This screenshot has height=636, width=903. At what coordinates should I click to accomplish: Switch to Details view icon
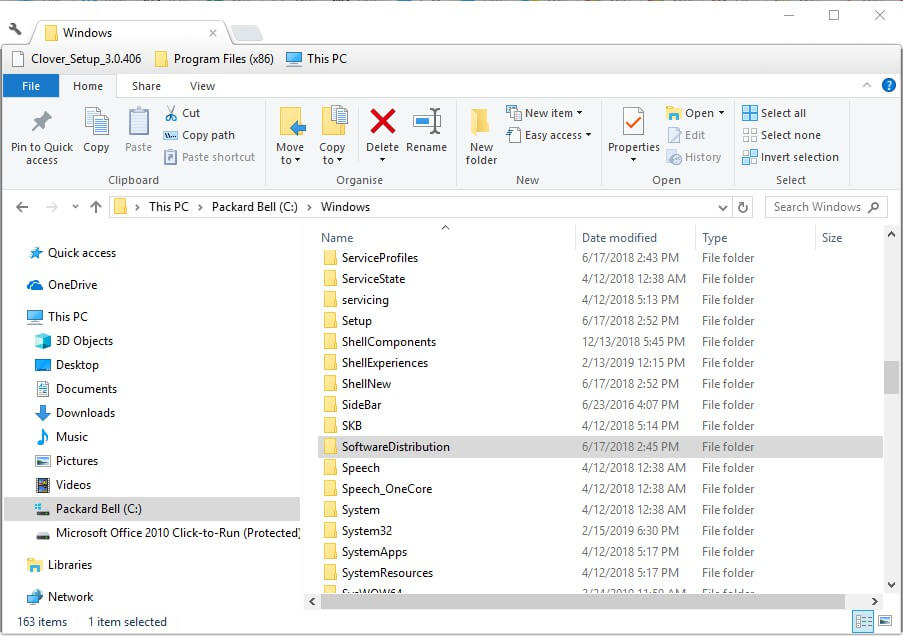(x=864, y=621)
